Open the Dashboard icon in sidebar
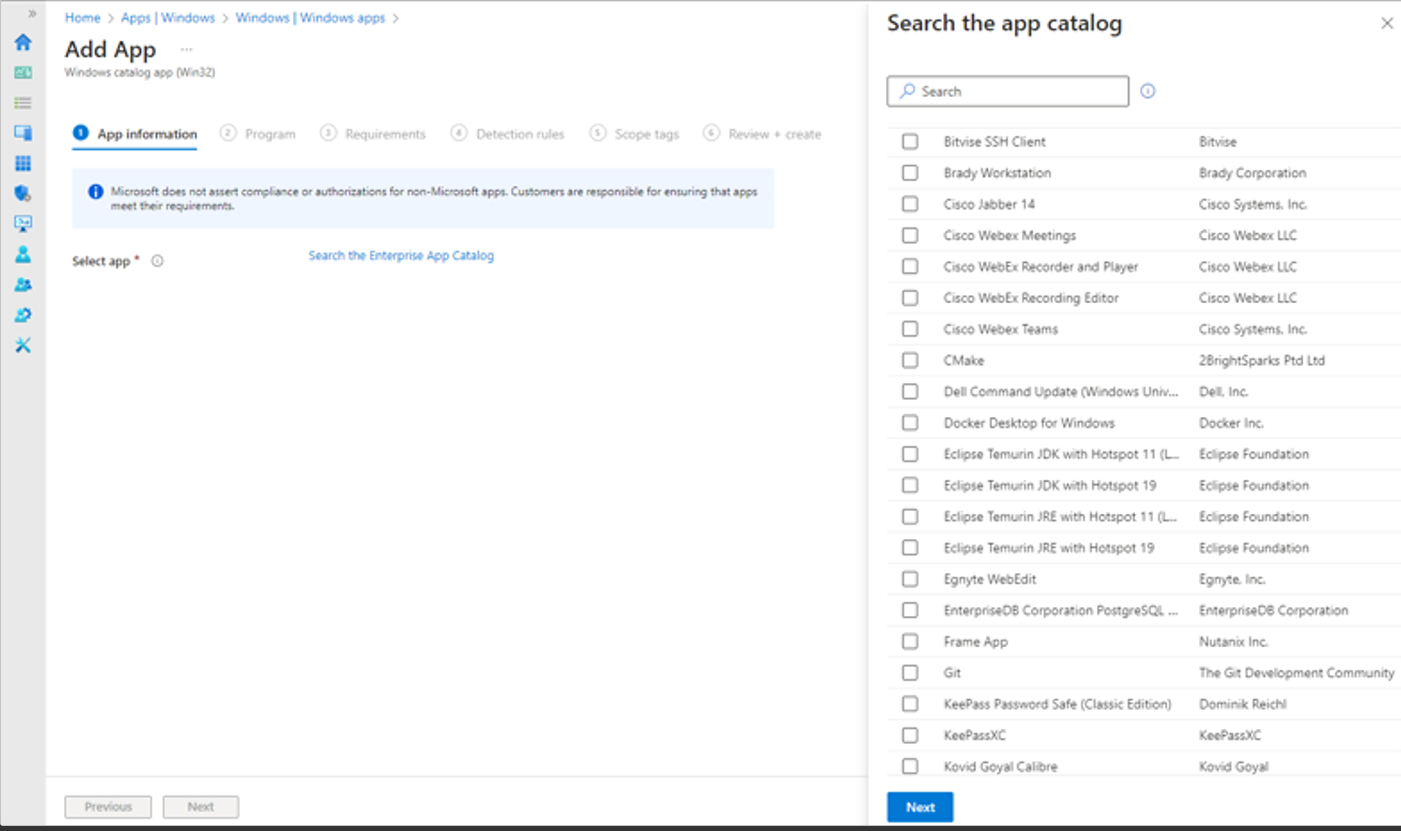 (x=23, y=72)
